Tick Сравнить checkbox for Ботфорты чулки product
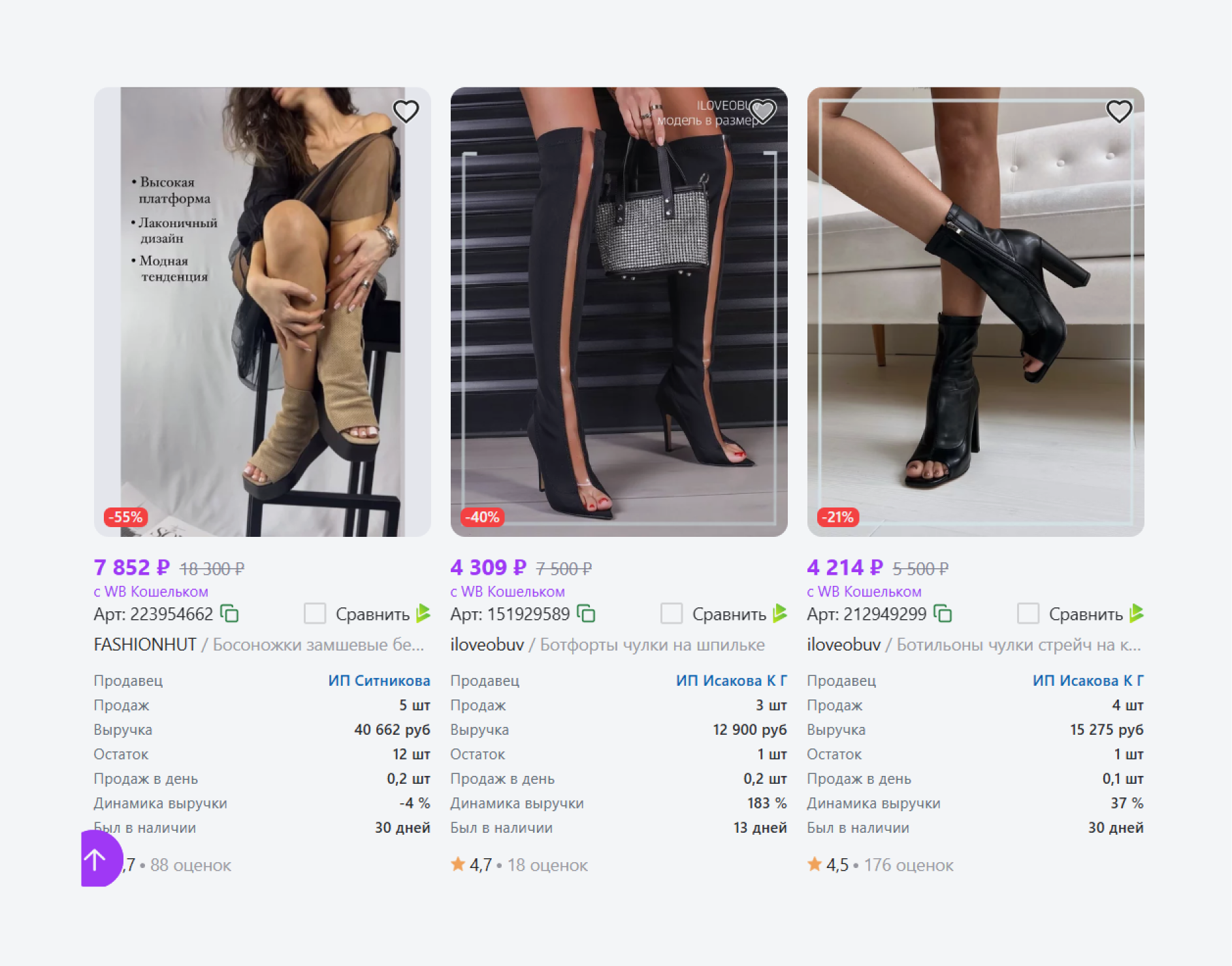This screenshot has height=966, width=1232. click(672, 613)
